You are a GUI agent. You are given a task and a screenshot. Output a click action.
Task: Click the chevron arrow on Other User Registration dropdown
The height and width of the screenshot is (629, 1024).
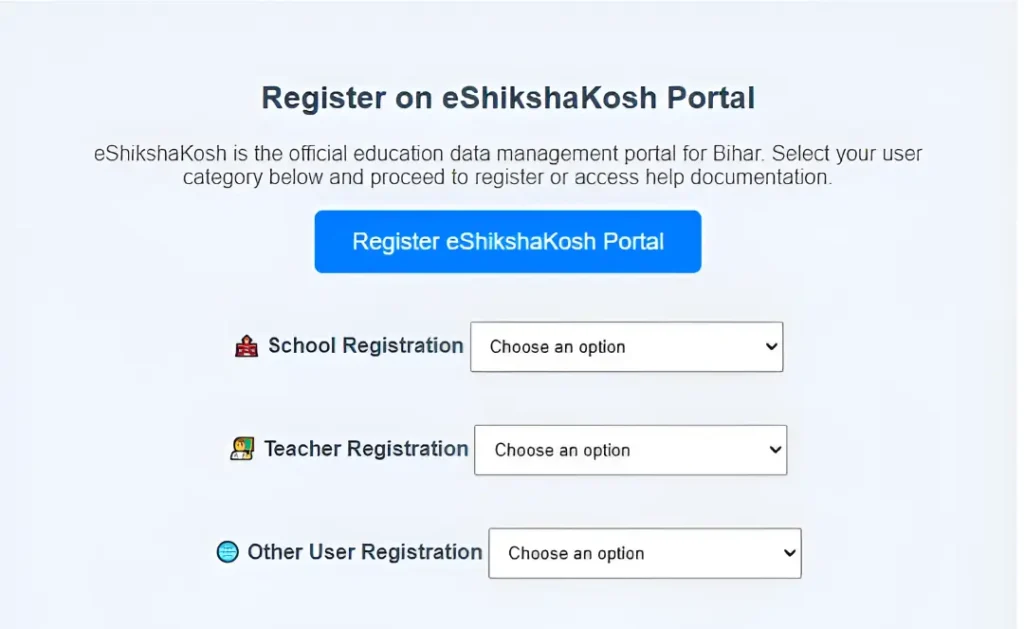[x=789, y=553]
